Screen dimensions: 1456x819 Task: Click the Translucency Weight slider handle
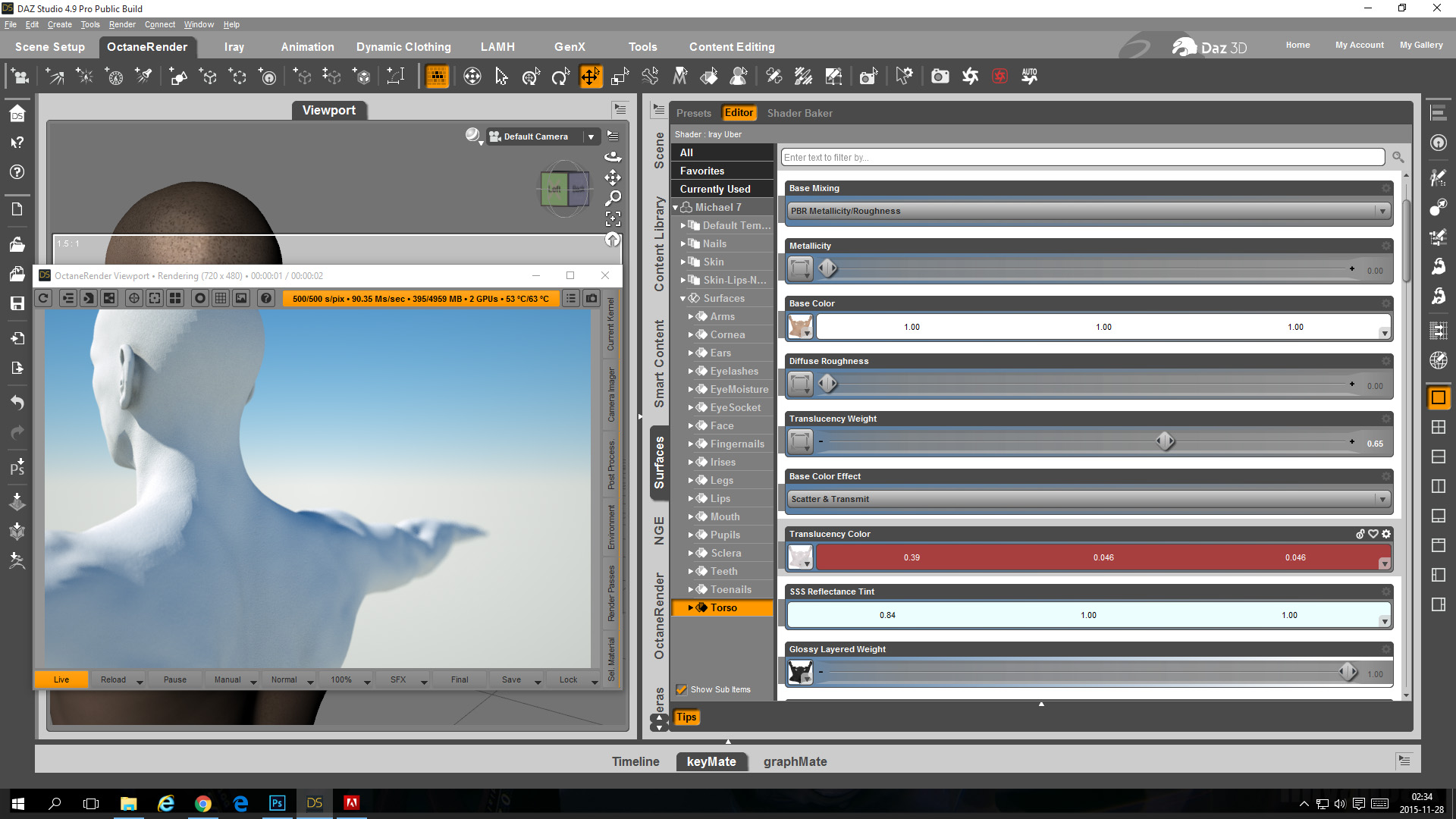coord(1165,441)
